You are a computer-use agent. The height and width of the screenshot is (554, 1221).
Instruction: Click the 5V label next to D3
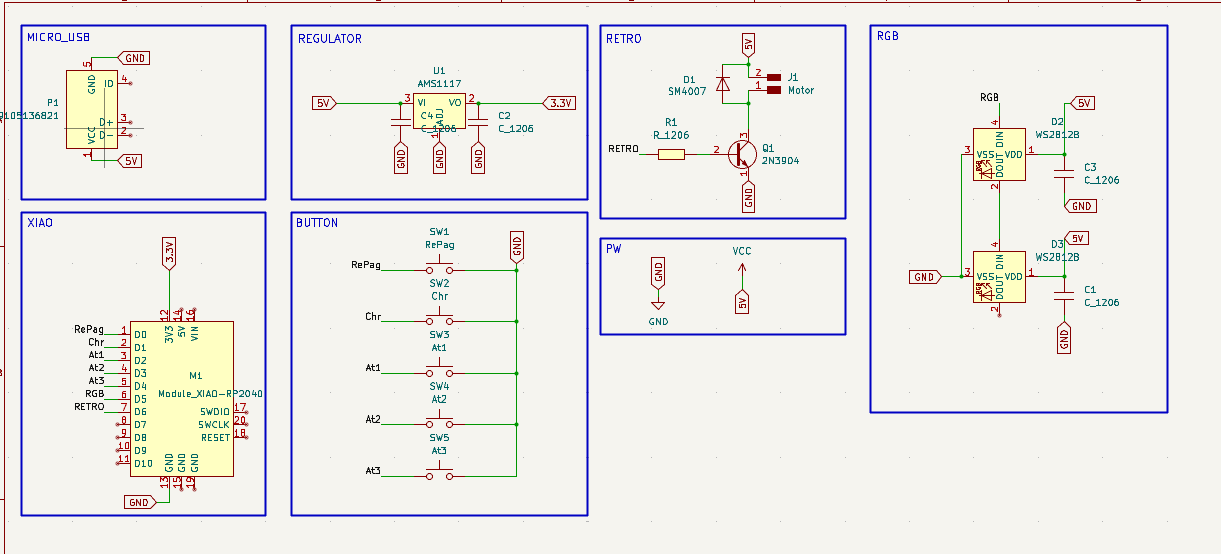click(x=1076, y=238)
